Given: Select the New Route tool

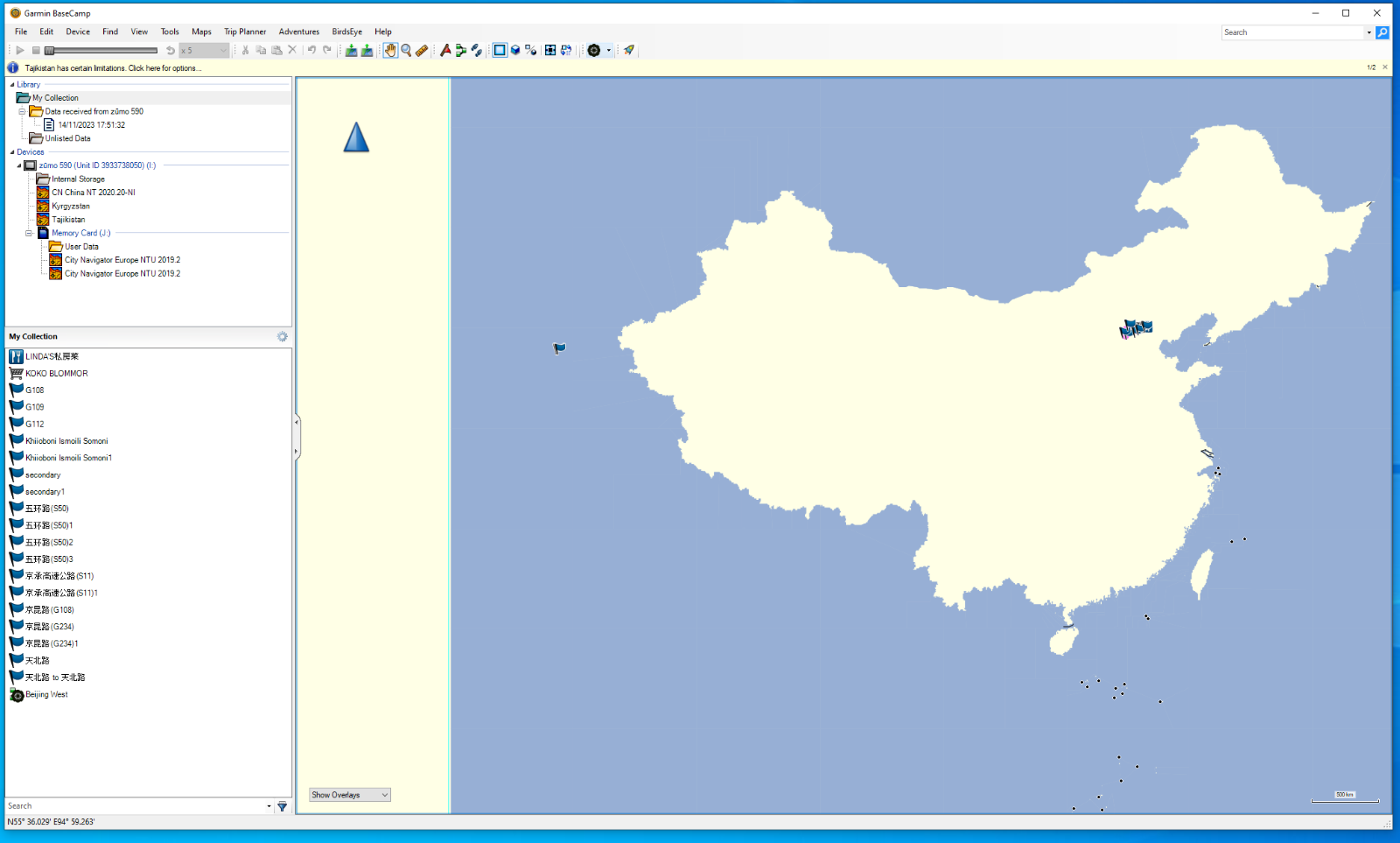Looking at the screenshot, I should tap(461, 50).
